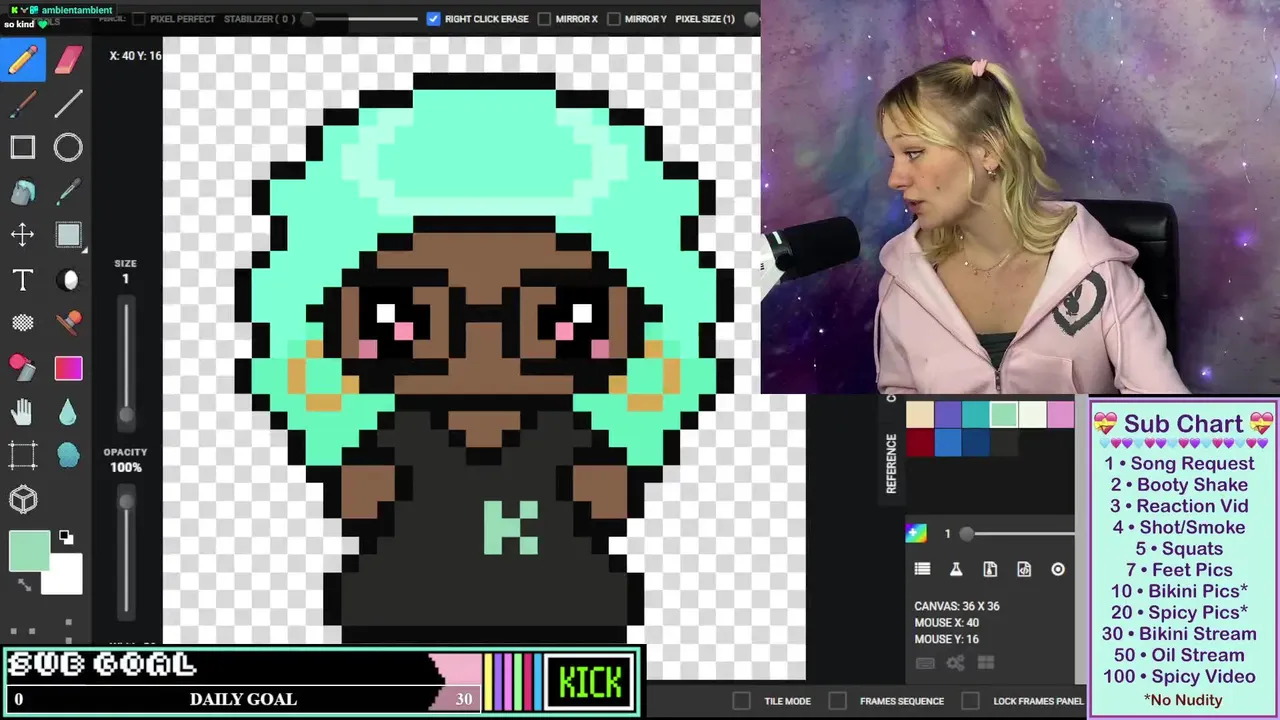Select the pink Eraser tool
1280x720 pixels.
click(68, 60)
